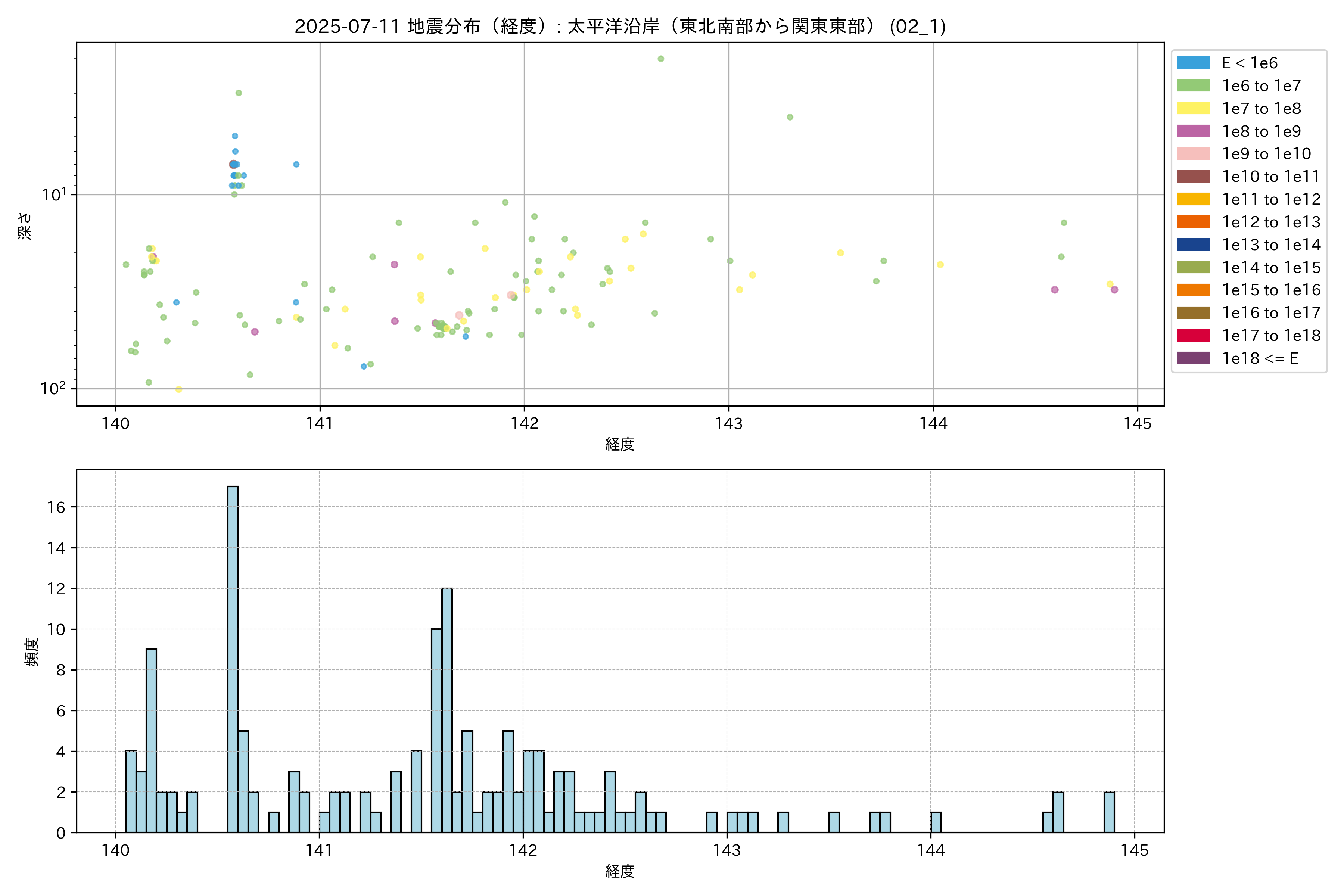
Task: Click the histogram bar with frequency 9
Action: coord(151,741)
